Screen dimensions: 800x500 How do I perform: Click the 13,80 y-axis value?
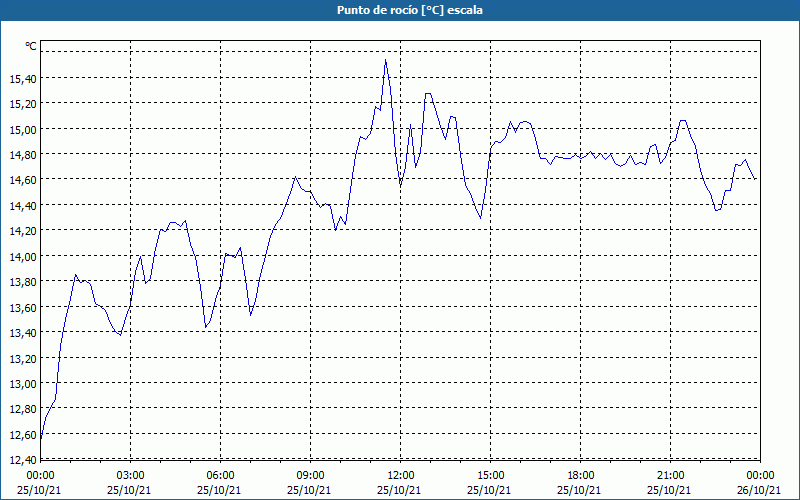click(22, 282)
